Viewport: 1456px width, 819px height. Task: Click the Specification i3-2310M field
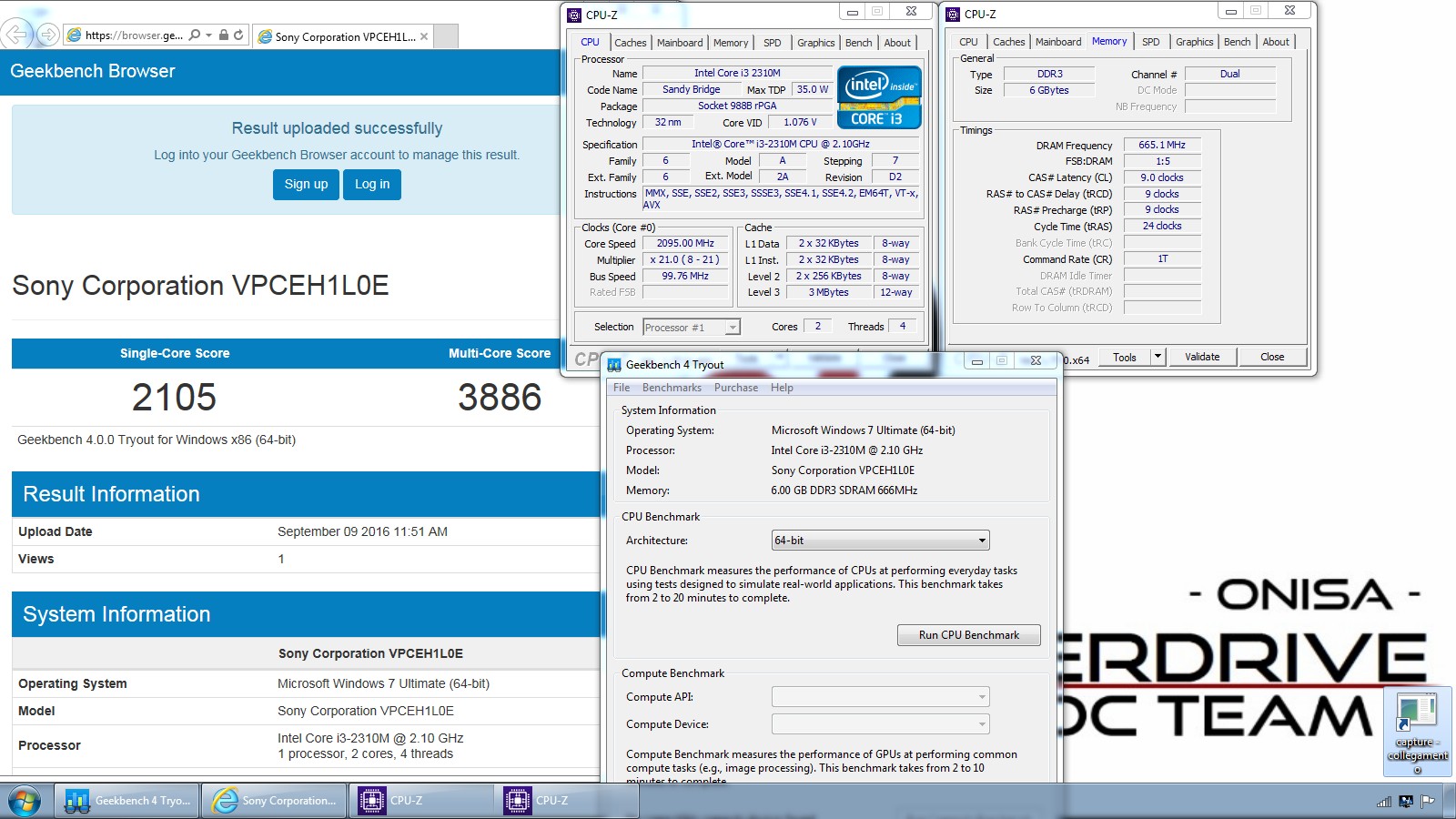[781, 144]
